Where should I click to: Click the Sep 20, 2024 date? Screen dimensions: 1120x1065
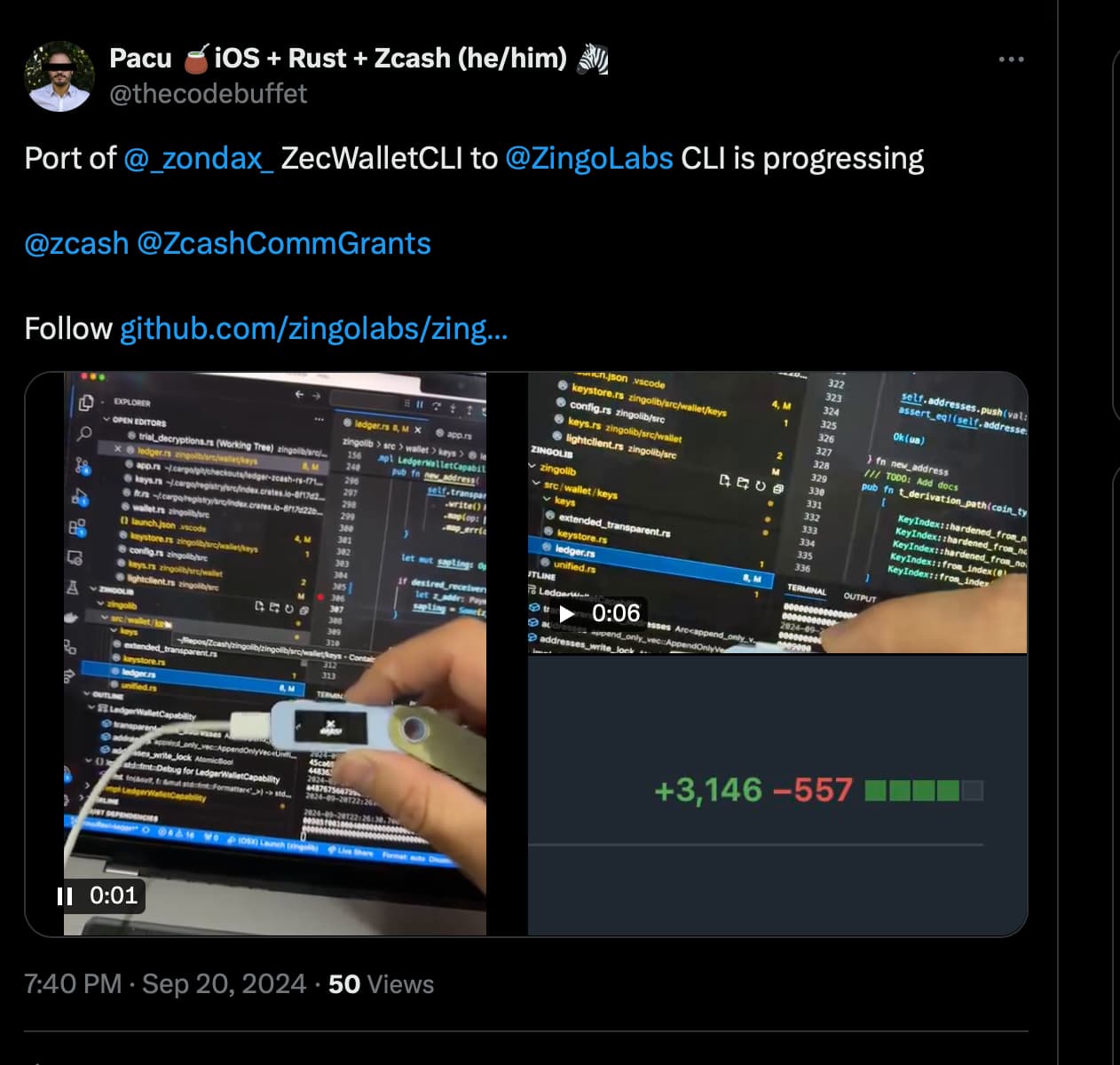pyautogui.click(x=224, y=984)
